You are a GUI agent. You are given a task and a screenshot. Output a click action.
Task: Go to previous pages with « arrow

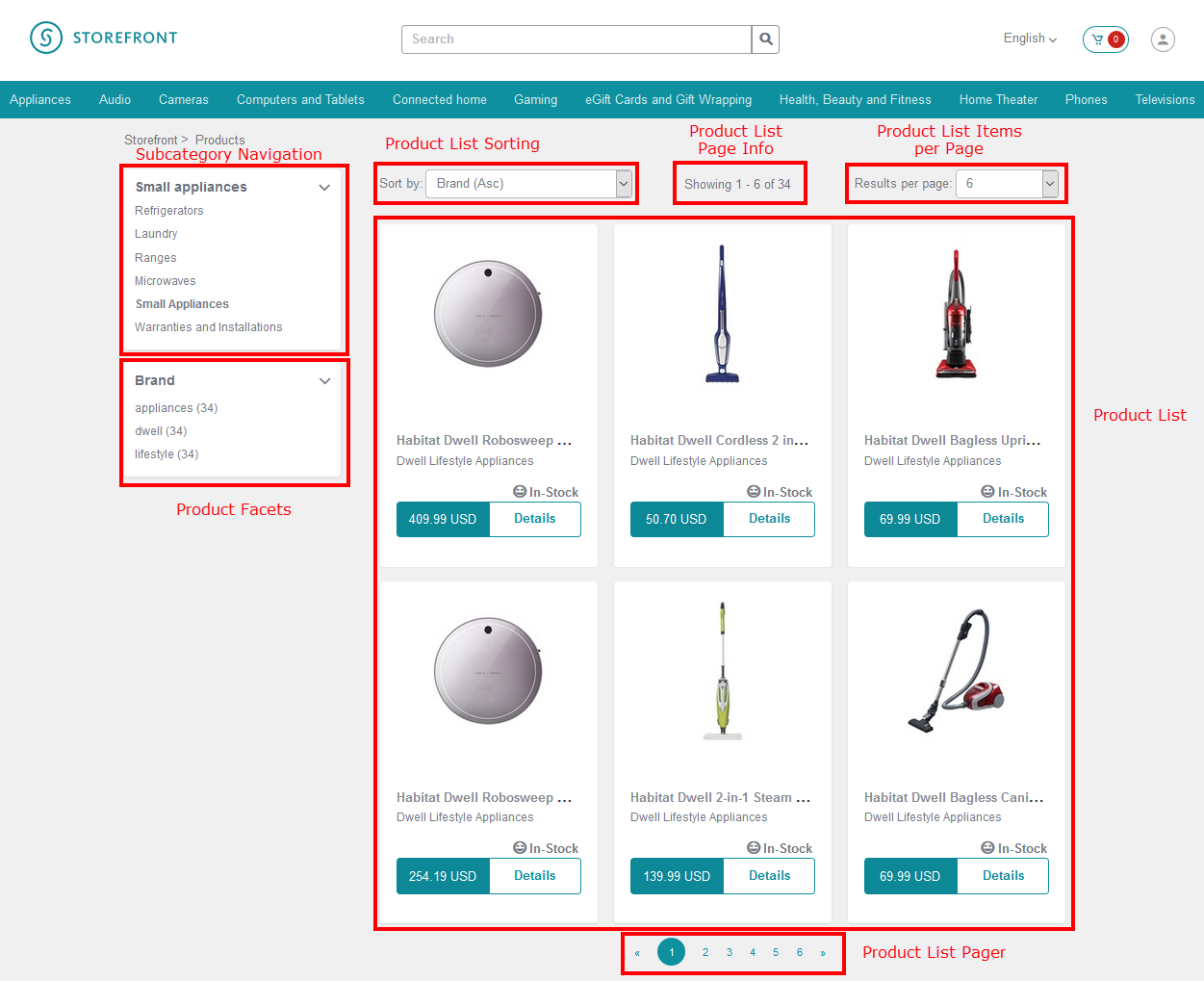637,953
